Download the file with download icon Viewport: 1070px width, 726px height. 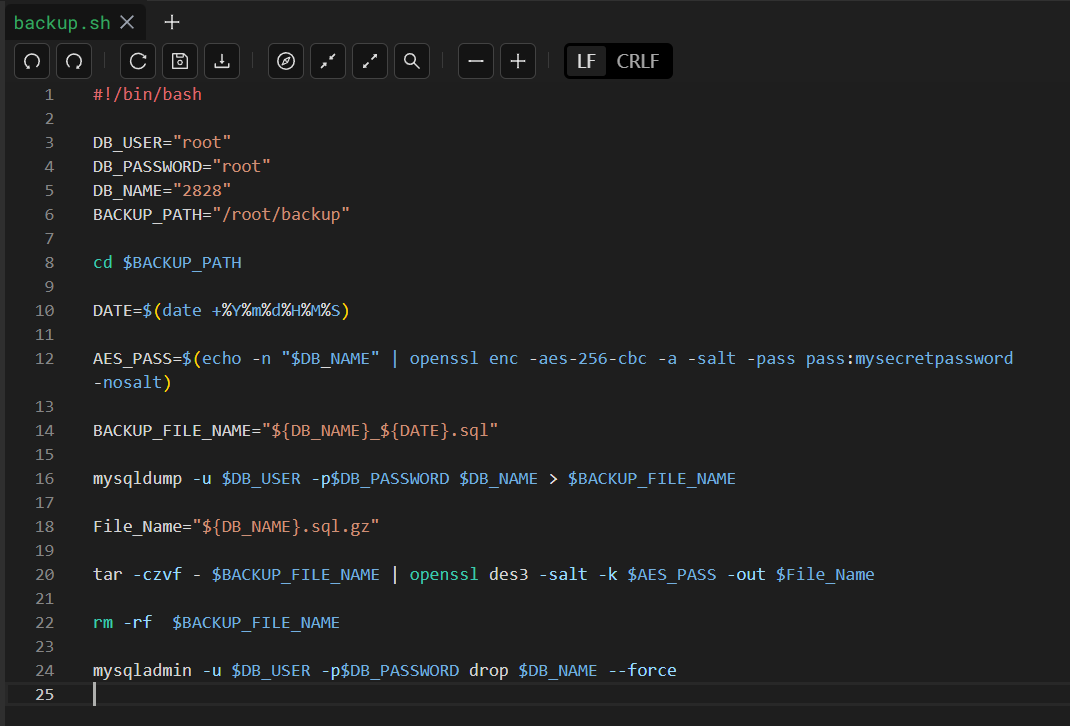(222, 61)
